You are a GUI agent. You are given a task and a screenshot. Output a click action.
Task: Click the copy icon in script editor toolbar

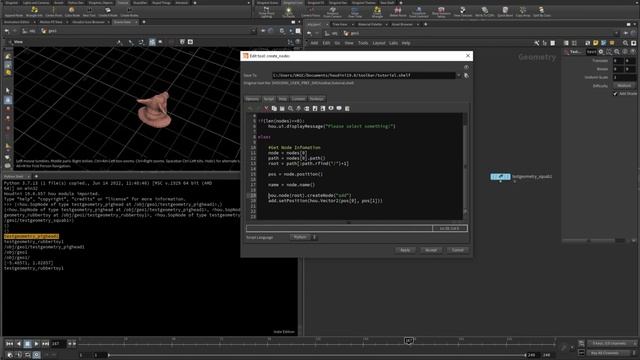(274, 109)
